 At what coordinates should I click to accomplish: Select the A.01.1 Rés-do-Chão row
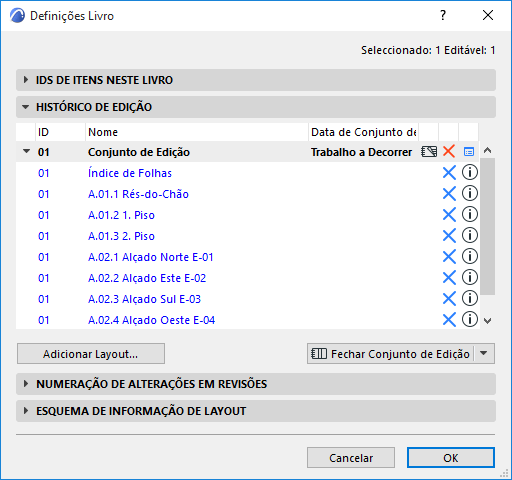(x=247, y=194)
